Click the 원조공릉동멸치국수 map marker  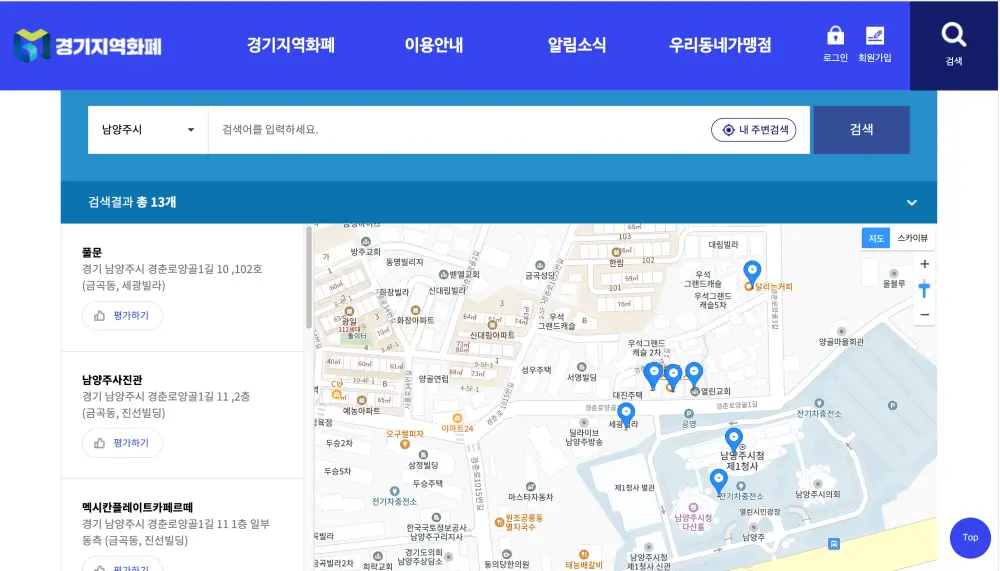[499, 522]
